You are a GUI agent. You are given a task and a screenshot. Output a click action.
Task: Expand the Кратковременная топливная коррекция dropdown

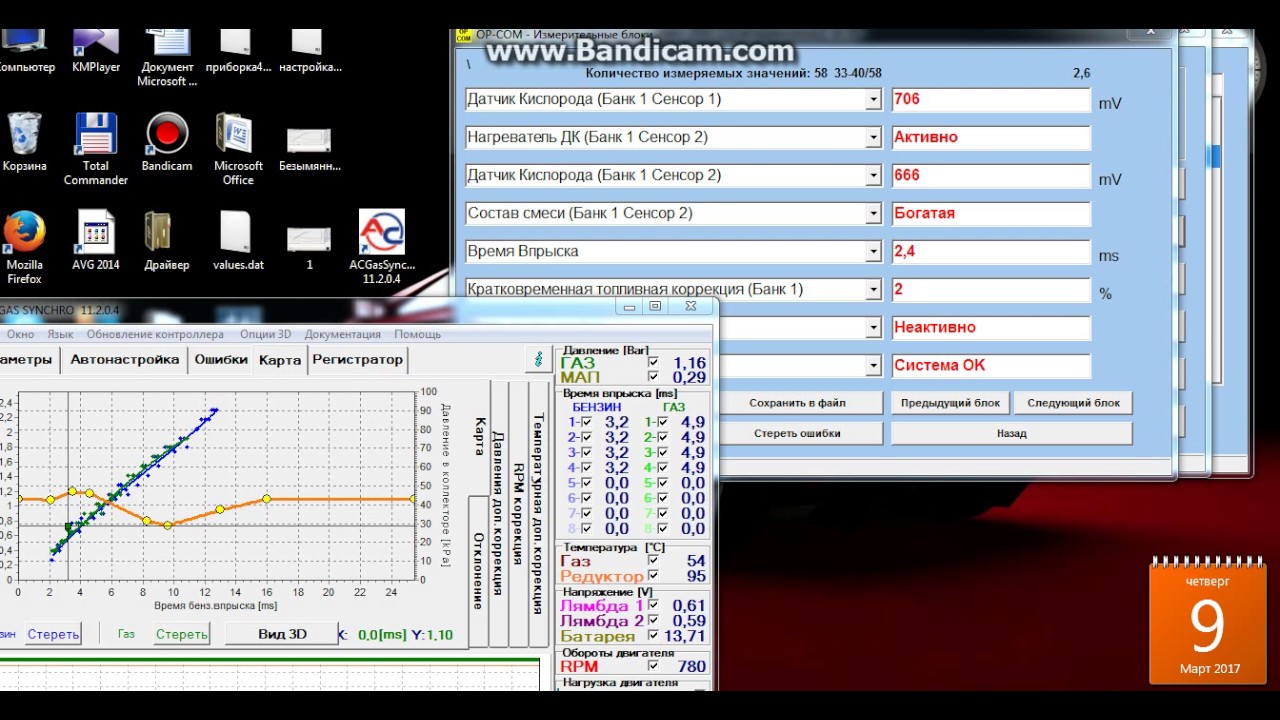pyautogui.click(x=873, y=290)
